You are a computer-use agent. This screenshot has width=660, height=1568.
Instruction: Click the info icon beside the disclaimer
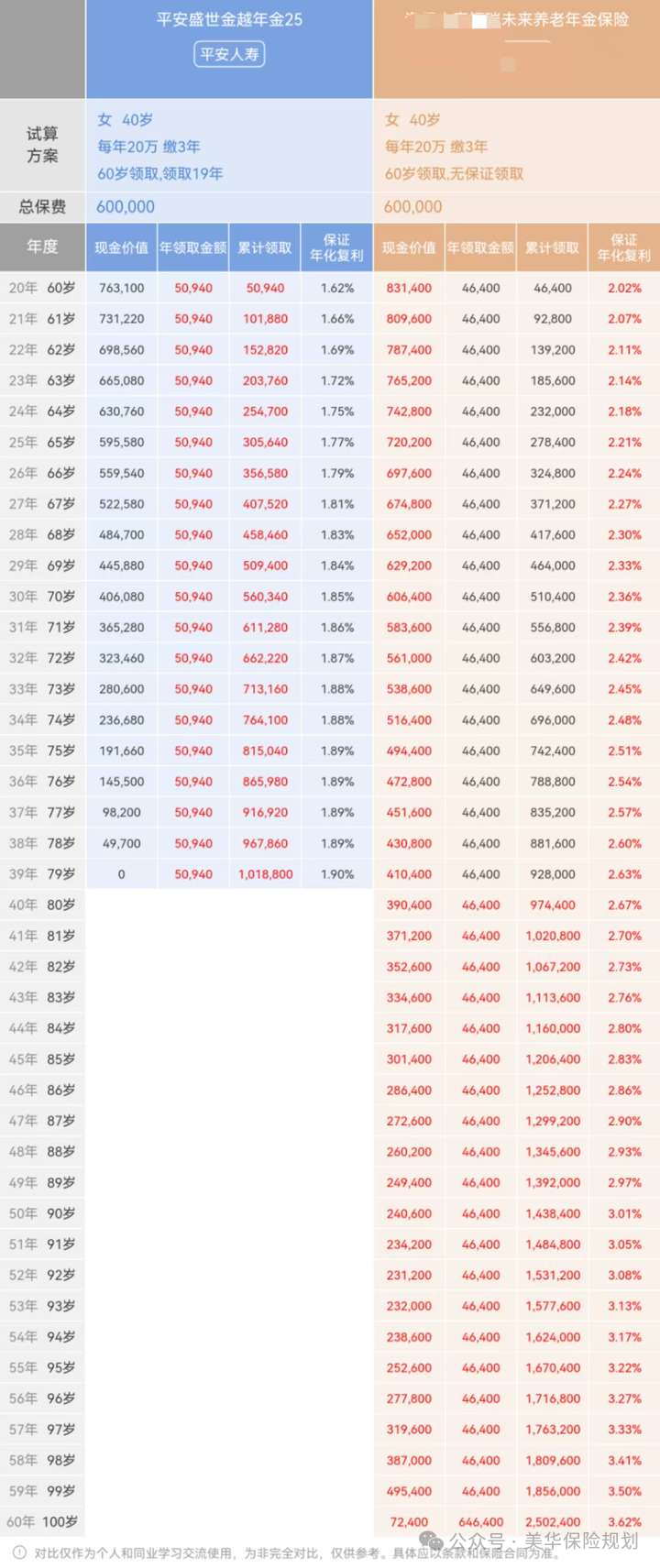pyautogui.click(x=19, y=1552)
